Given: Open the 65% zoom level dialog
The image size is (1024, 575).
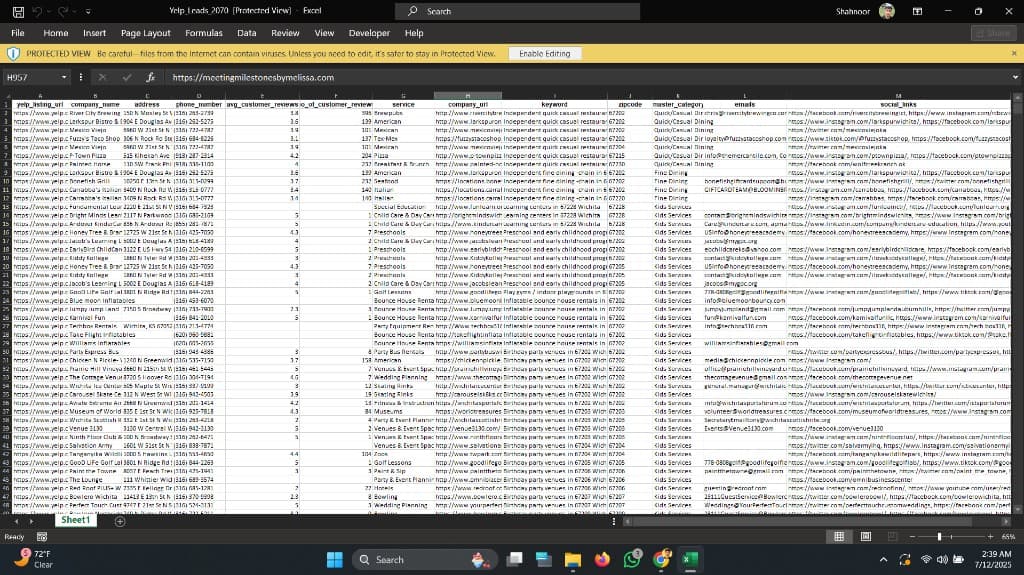Looking at the screenshot, I should pos(1008,536).
